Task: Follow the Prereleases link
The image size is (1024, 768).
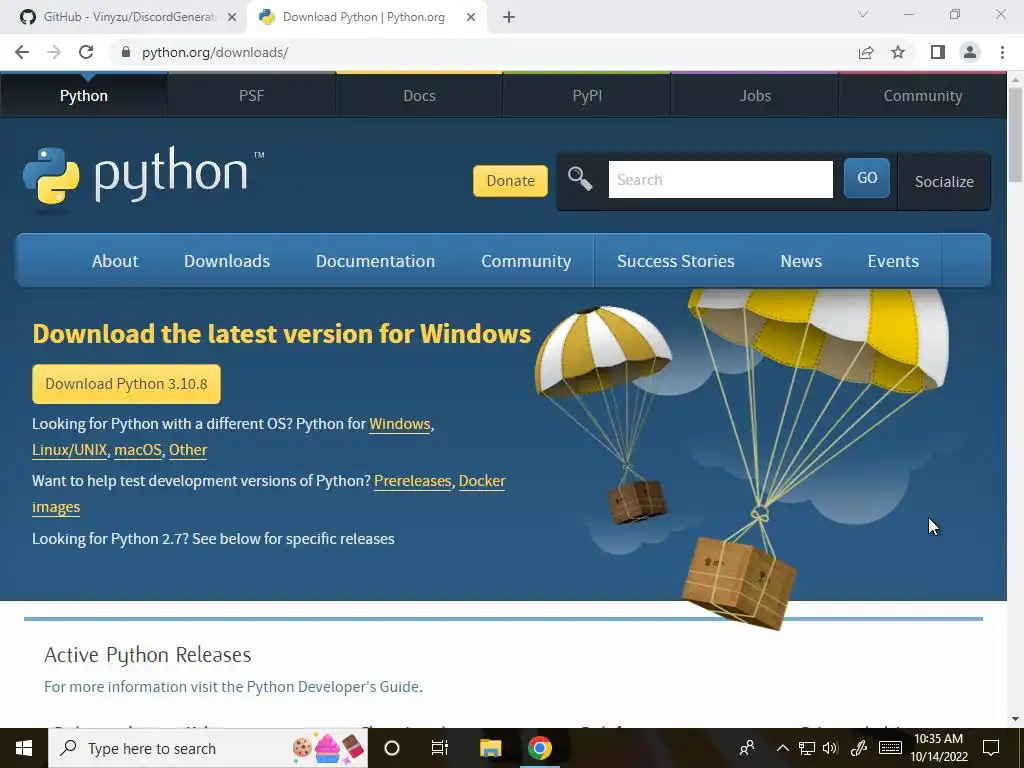Action: point(412,481)
